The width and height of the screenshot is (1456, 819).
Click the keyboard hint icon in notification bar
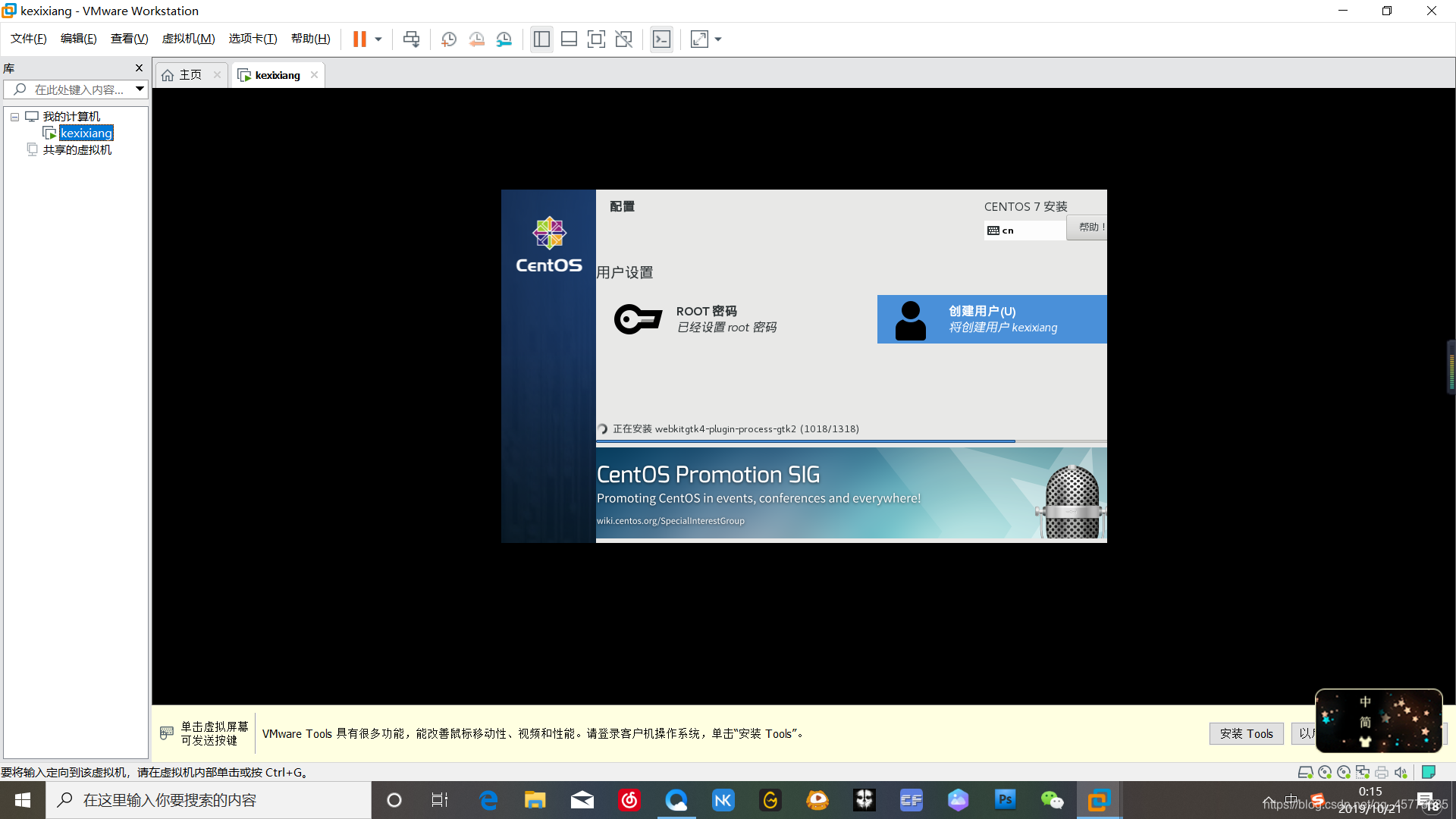click(x=167, y=733)
